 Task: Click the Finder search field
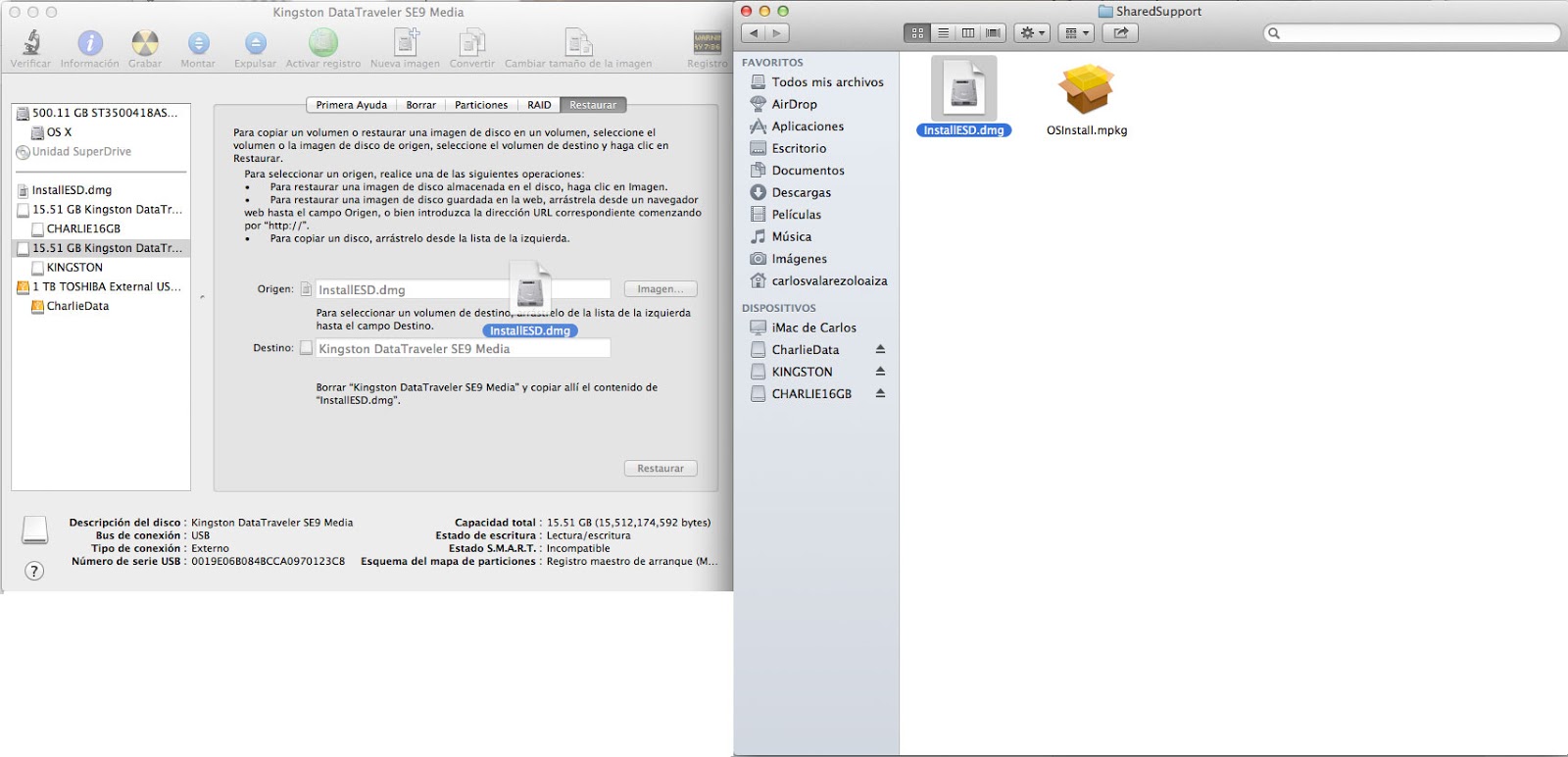point(1411,32)
